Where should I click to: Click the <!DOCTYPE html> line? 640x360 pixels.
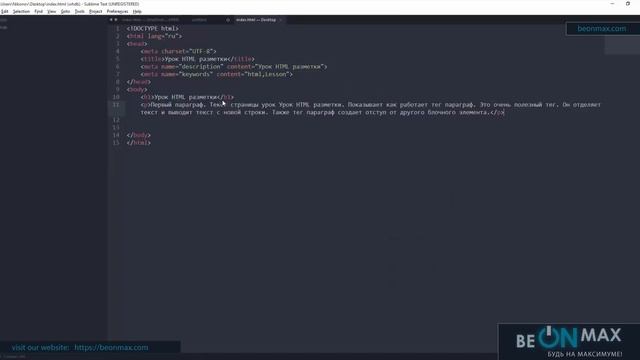tap(153, 29)
